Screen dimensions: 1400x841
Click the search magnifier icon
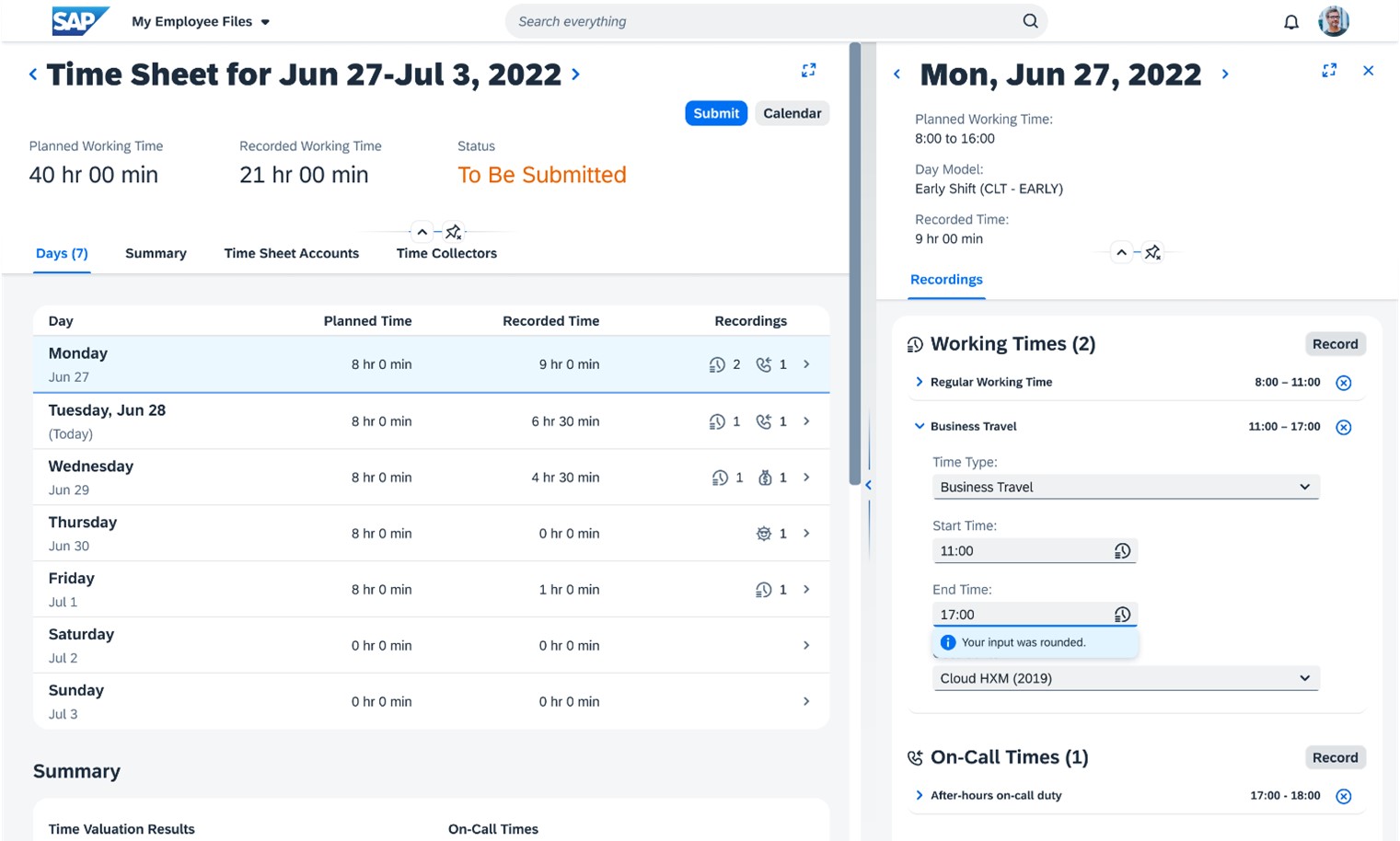click(1030, 21)
